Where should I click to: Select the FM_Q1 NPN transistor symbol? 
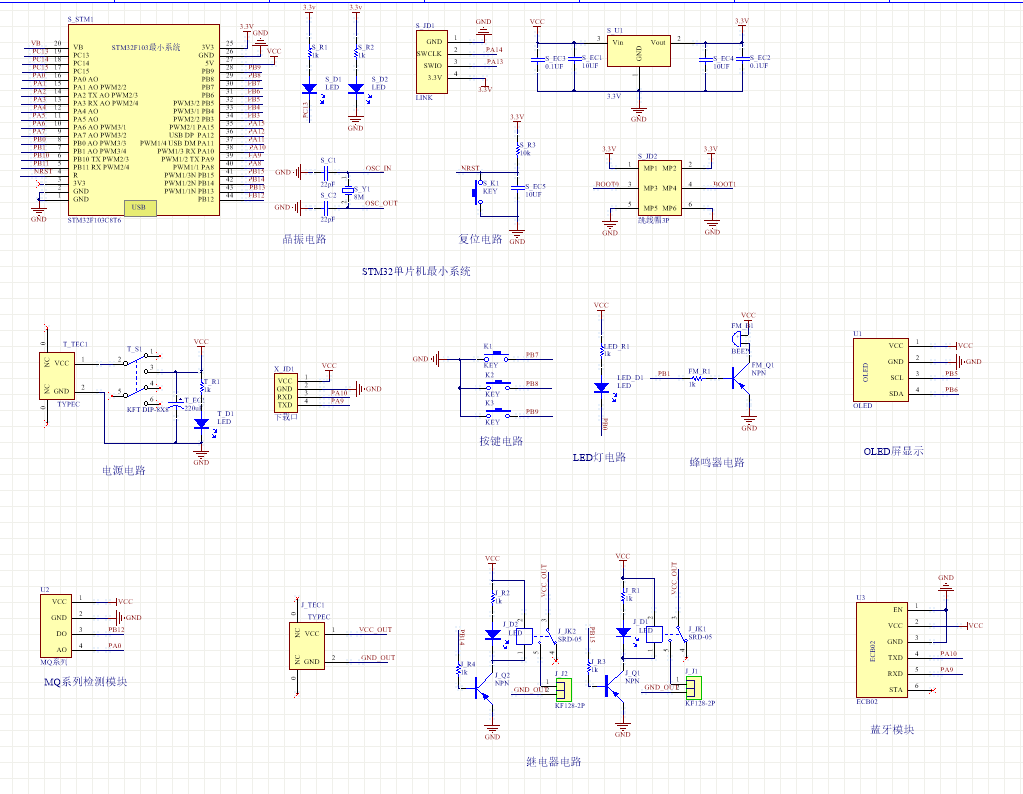[741, 379]
